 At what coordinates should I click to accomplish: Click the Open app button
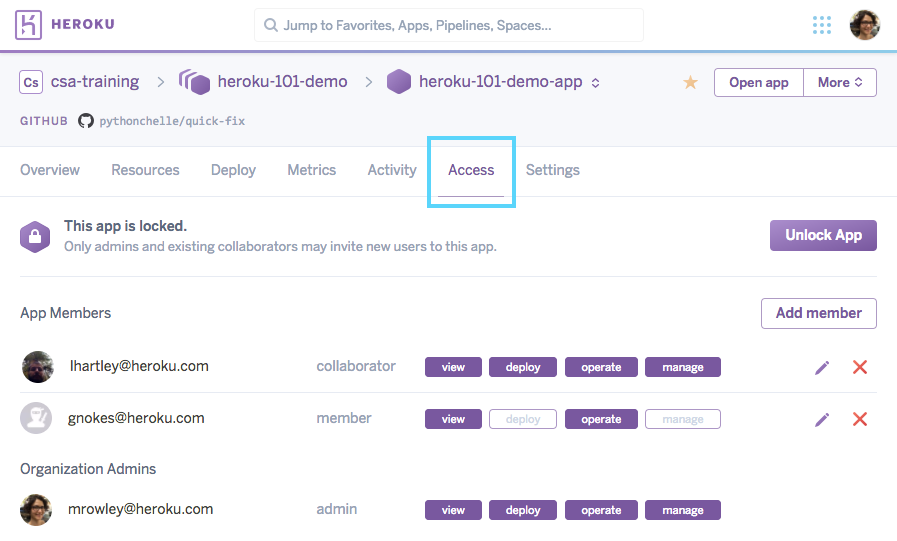click(759, 82)
